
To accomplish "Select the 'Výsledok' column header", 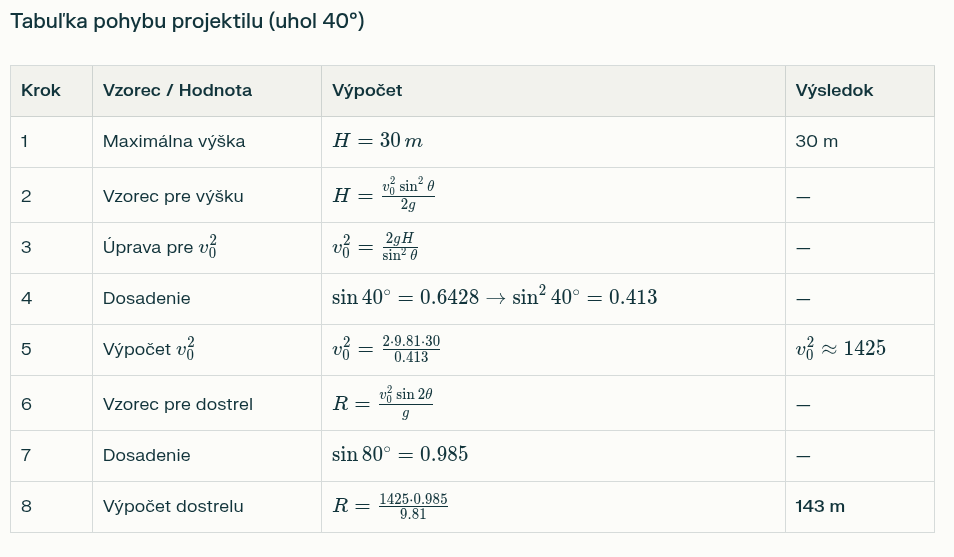I will [x=834, y=90].
